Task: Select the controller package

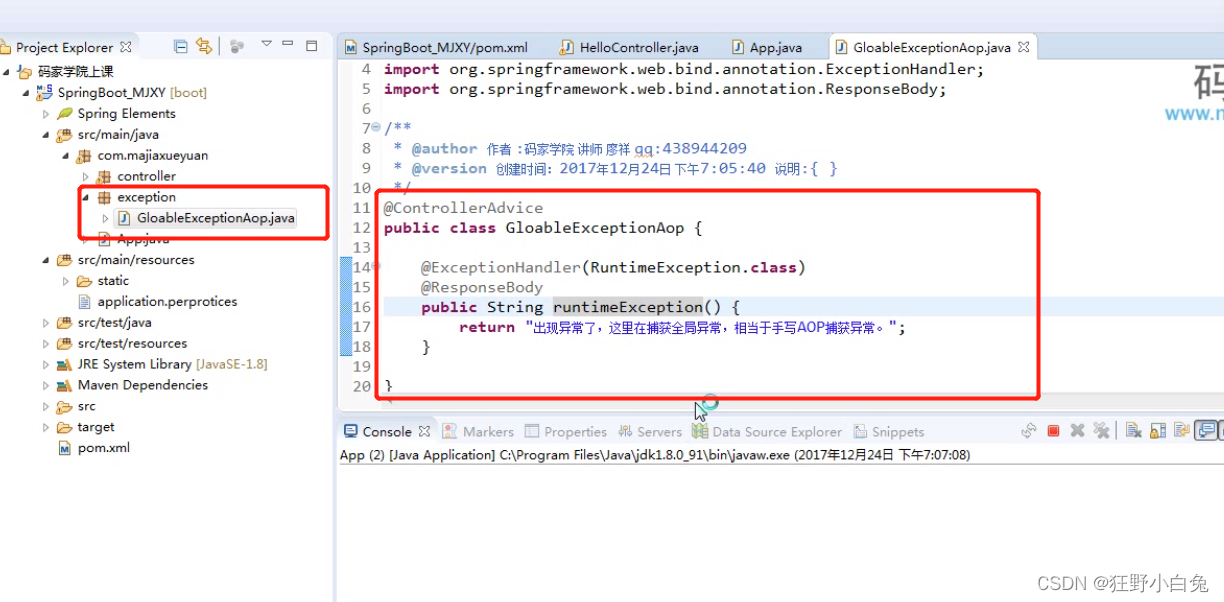Action: point(136,176)
